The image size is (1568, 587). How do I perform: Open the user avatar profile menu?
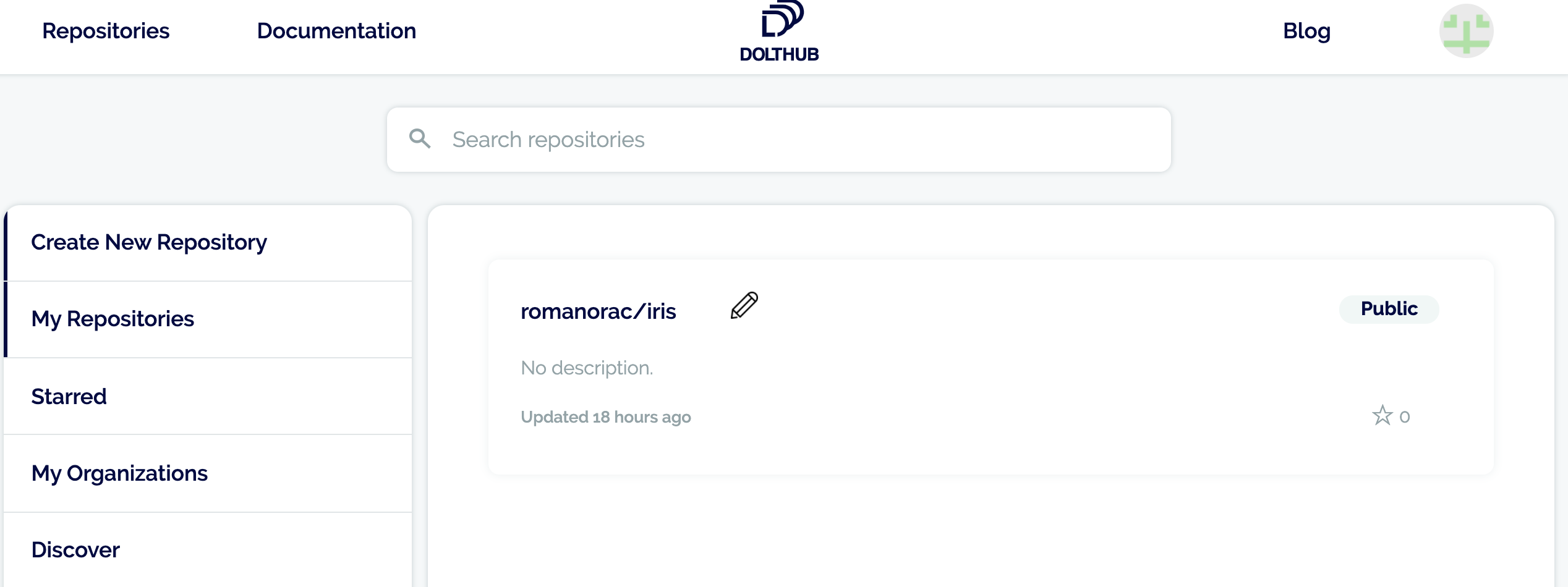1466,31
